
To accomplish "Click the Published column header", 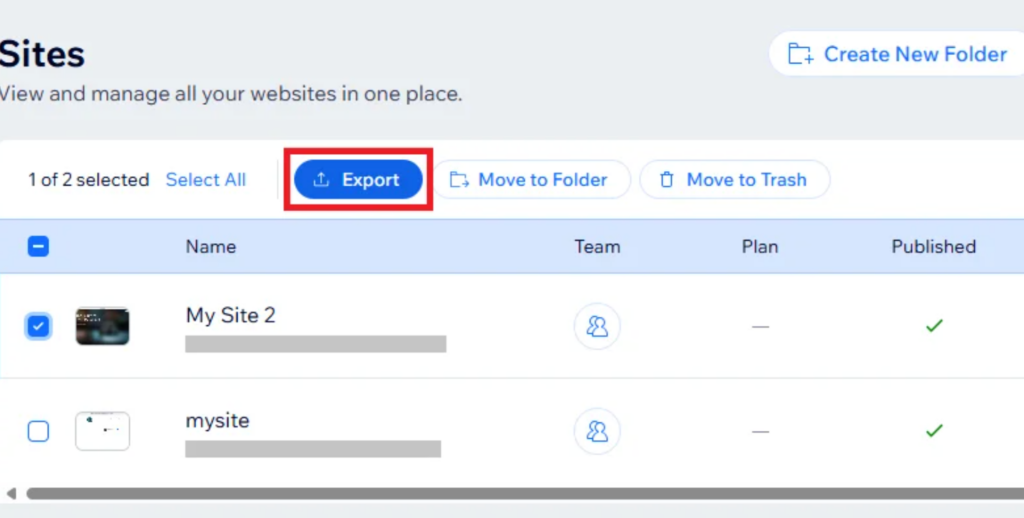I will pyautogui.click(x=933, y=247).
